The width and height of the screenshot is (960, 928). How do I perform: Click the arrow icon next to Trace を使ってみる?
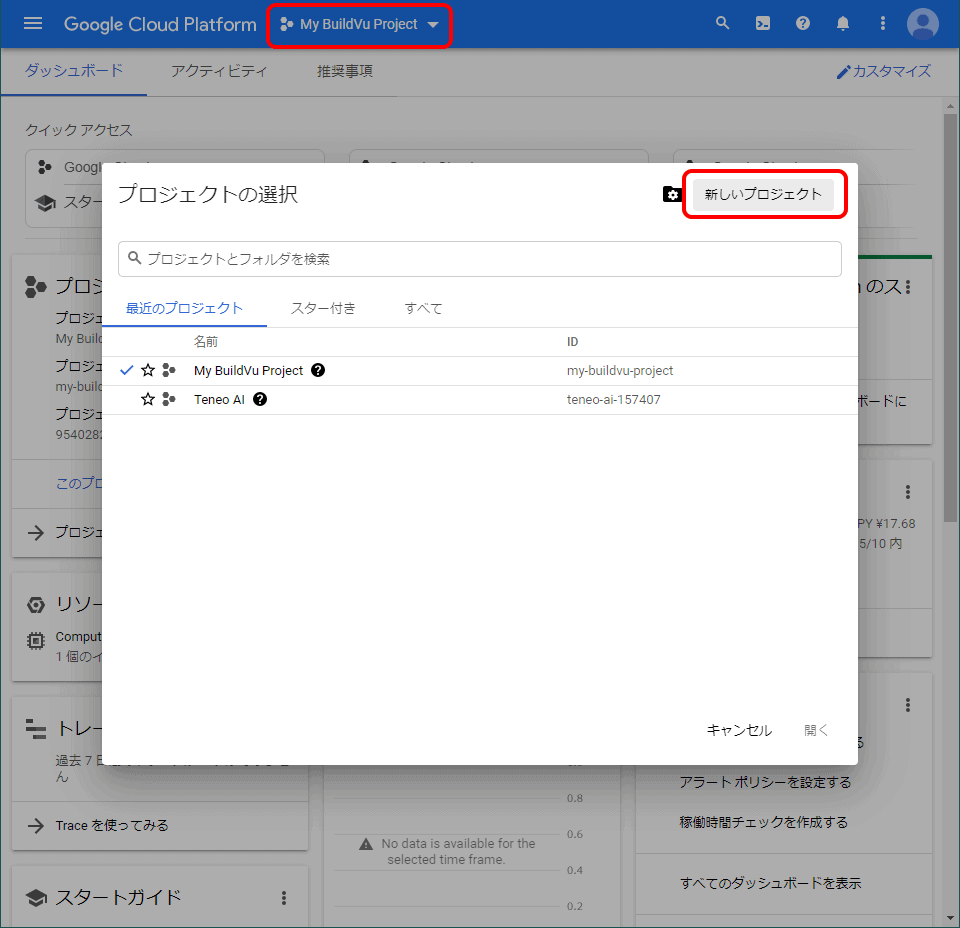click(x=36, y=826)
